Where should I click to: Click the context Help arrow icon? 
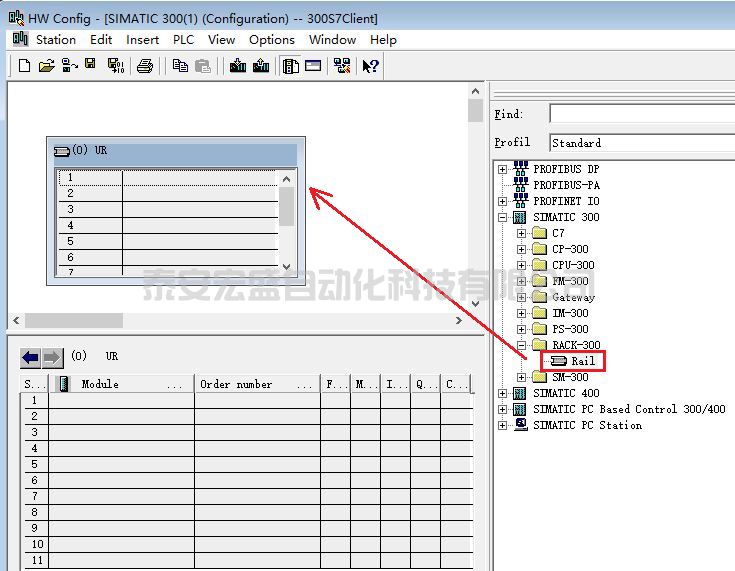click(370, 66)
